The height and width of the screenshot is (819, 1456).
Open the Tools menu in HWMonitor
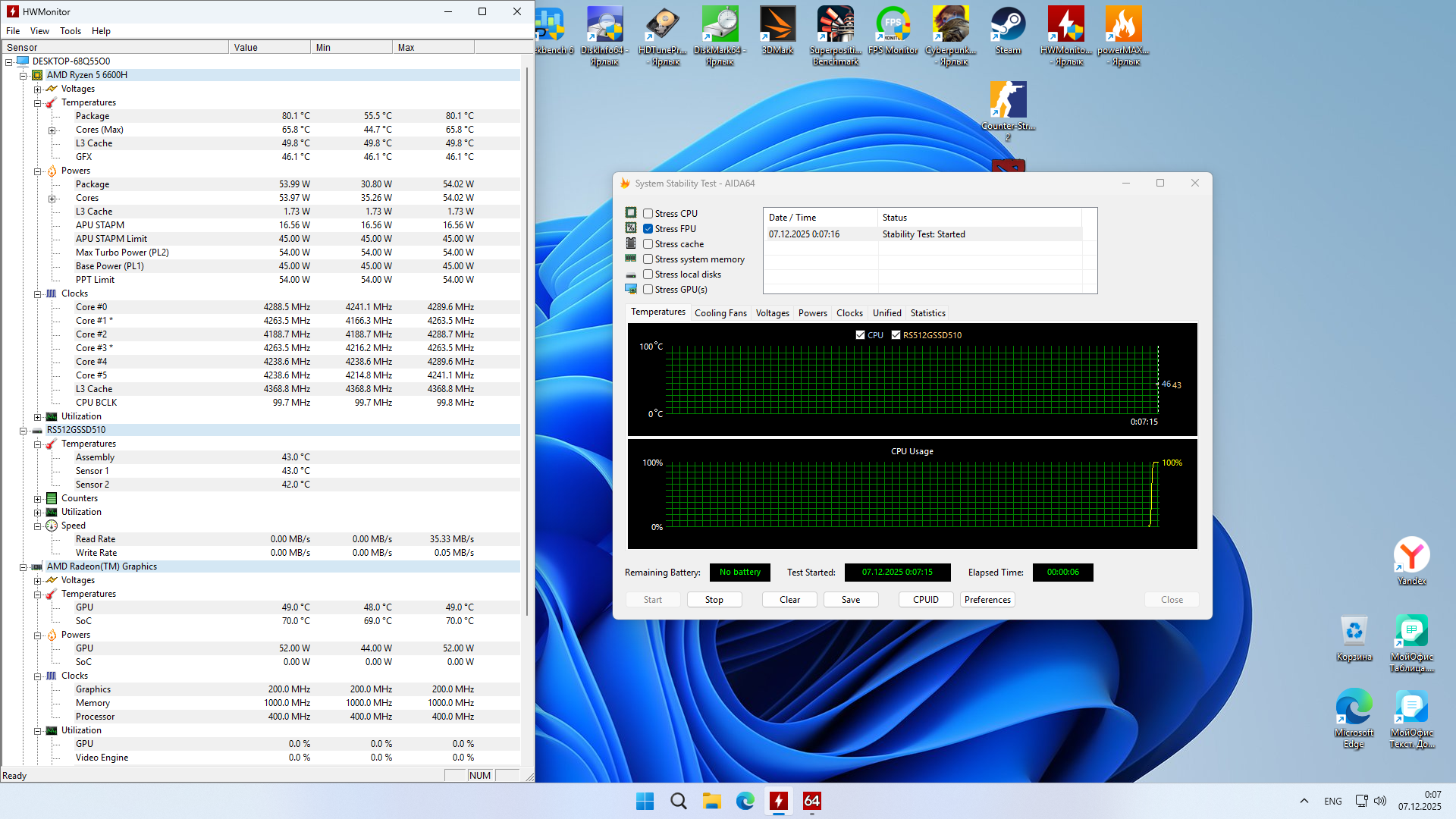71,31
